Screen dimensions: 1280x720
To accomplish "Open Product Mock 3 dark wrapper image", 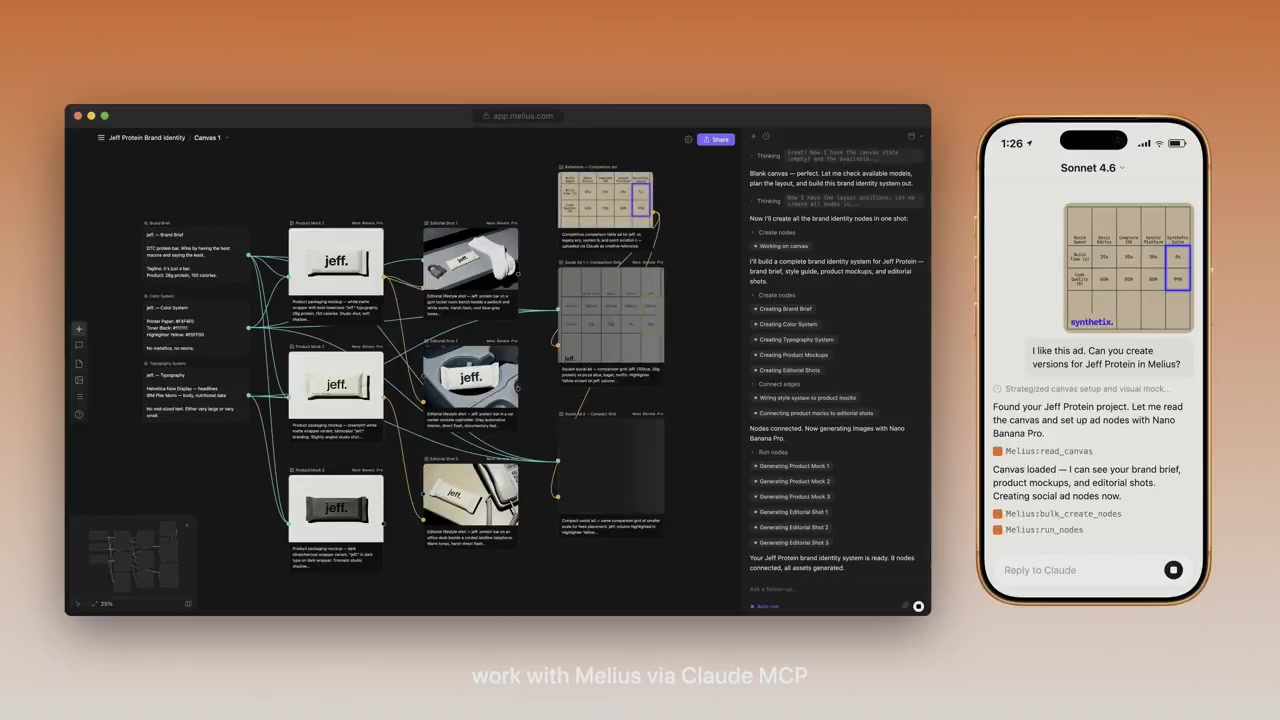I will tap(336, 509).
